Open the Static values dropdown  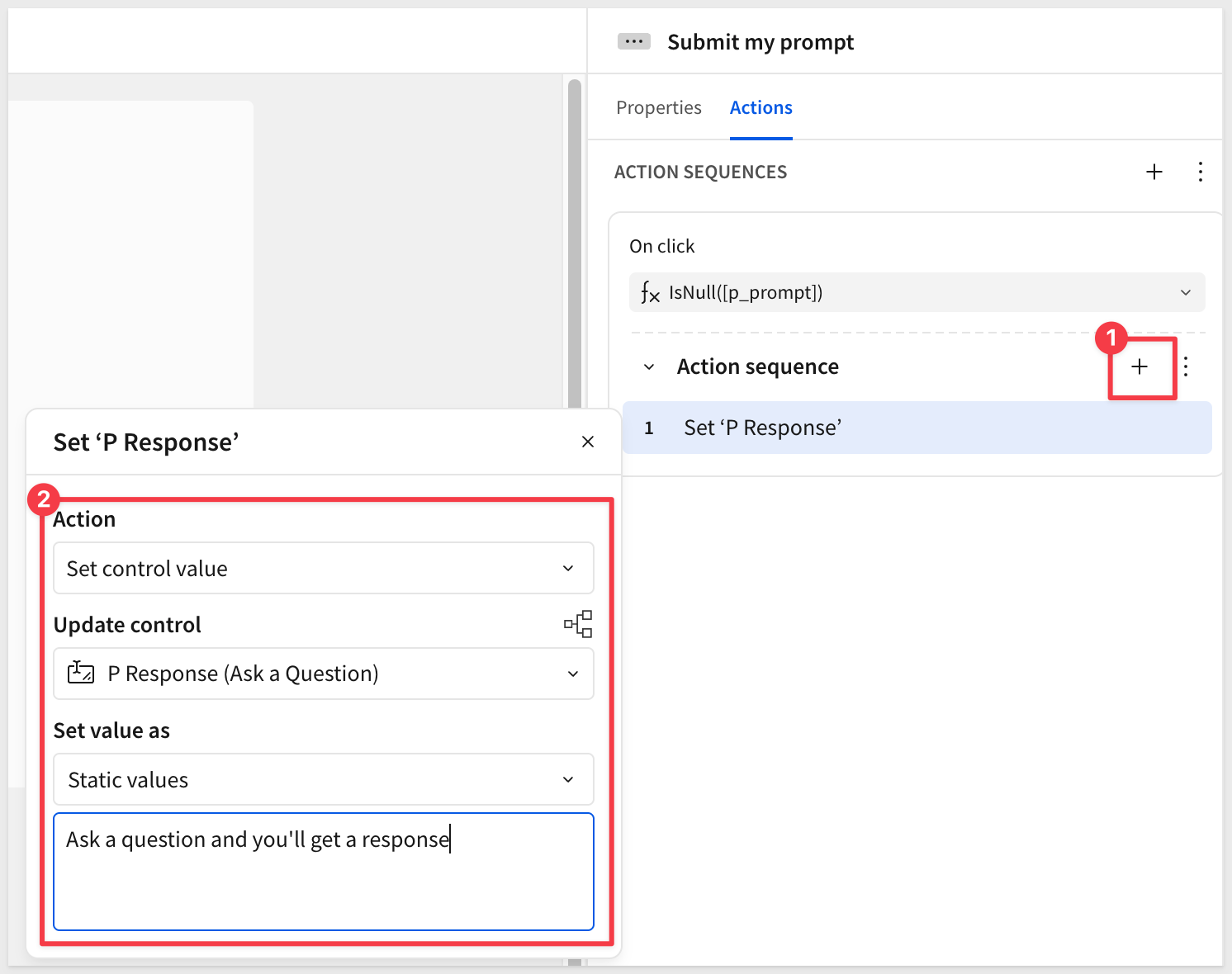(x=323, y=779)
